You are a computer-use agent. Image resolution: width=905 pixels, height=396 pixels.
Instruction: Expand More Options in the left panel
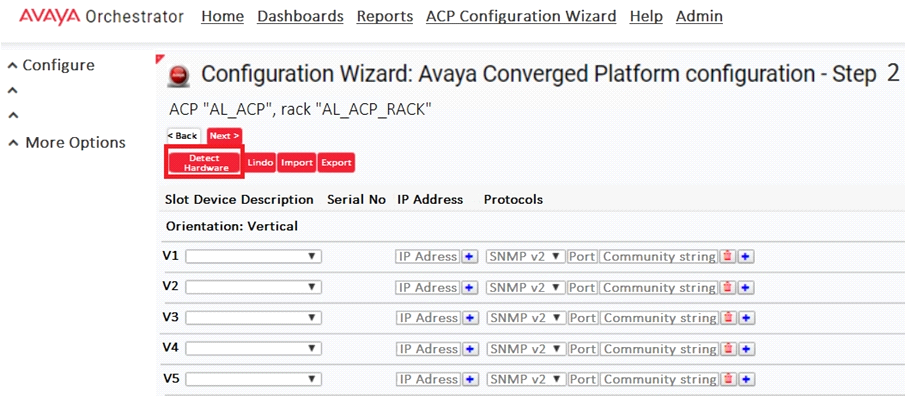[66, 143]
